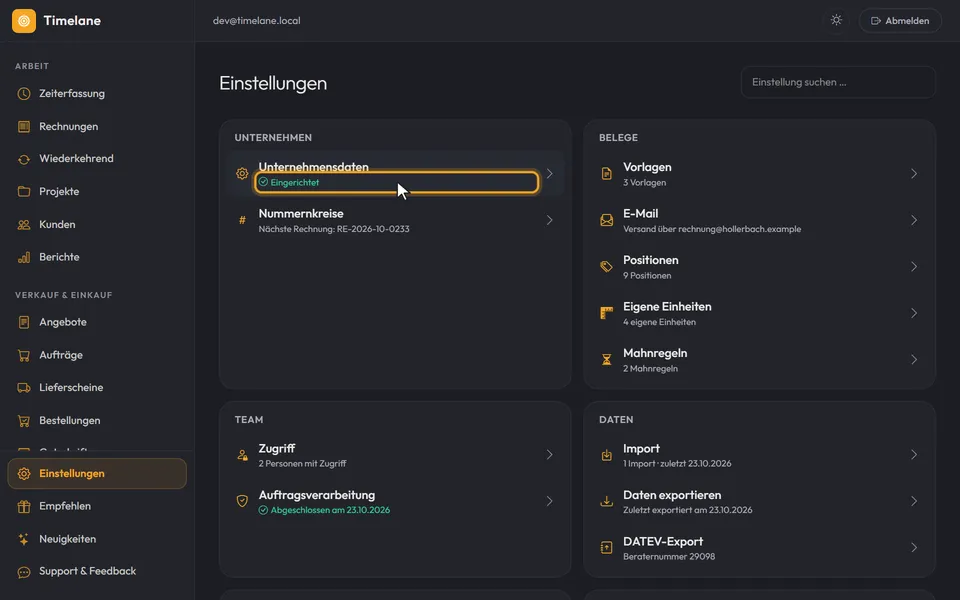Image resolution: width=960 pixels, height=600 pixels.
Task: Click the Auftragsverarbeitung shield icon
Action: [242, 502]
